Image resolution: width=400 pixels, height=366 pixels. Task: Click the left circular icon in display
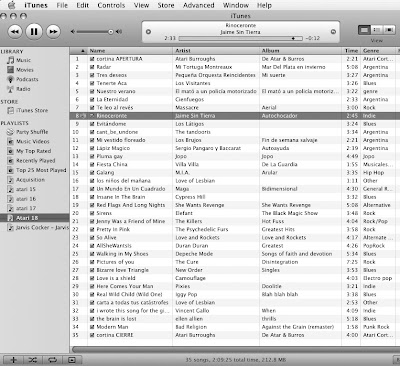pyautogui.click(x=148, y=32)
